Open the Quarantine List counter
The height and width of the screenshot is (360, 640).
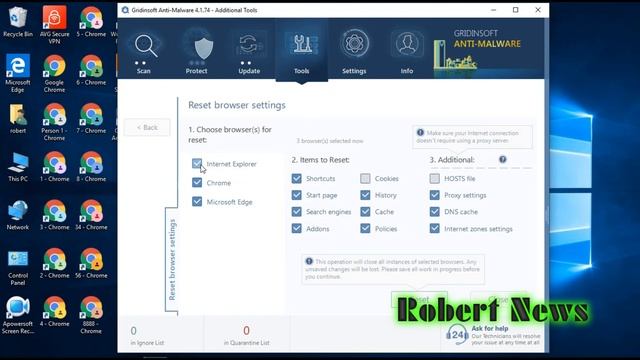[247, 336]
